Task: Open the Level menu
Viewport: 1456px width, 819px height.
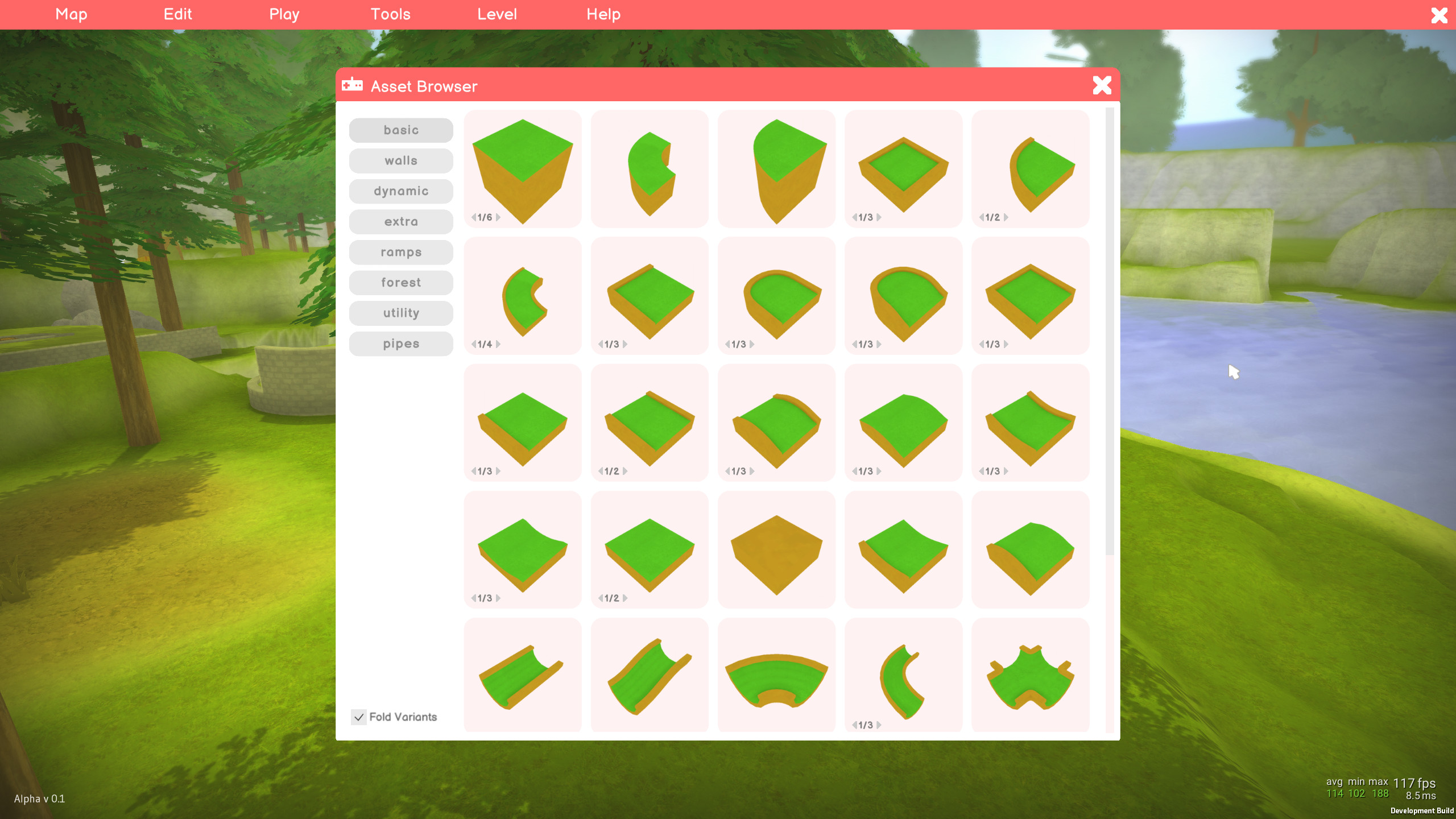Action: [x=496, y=14]
